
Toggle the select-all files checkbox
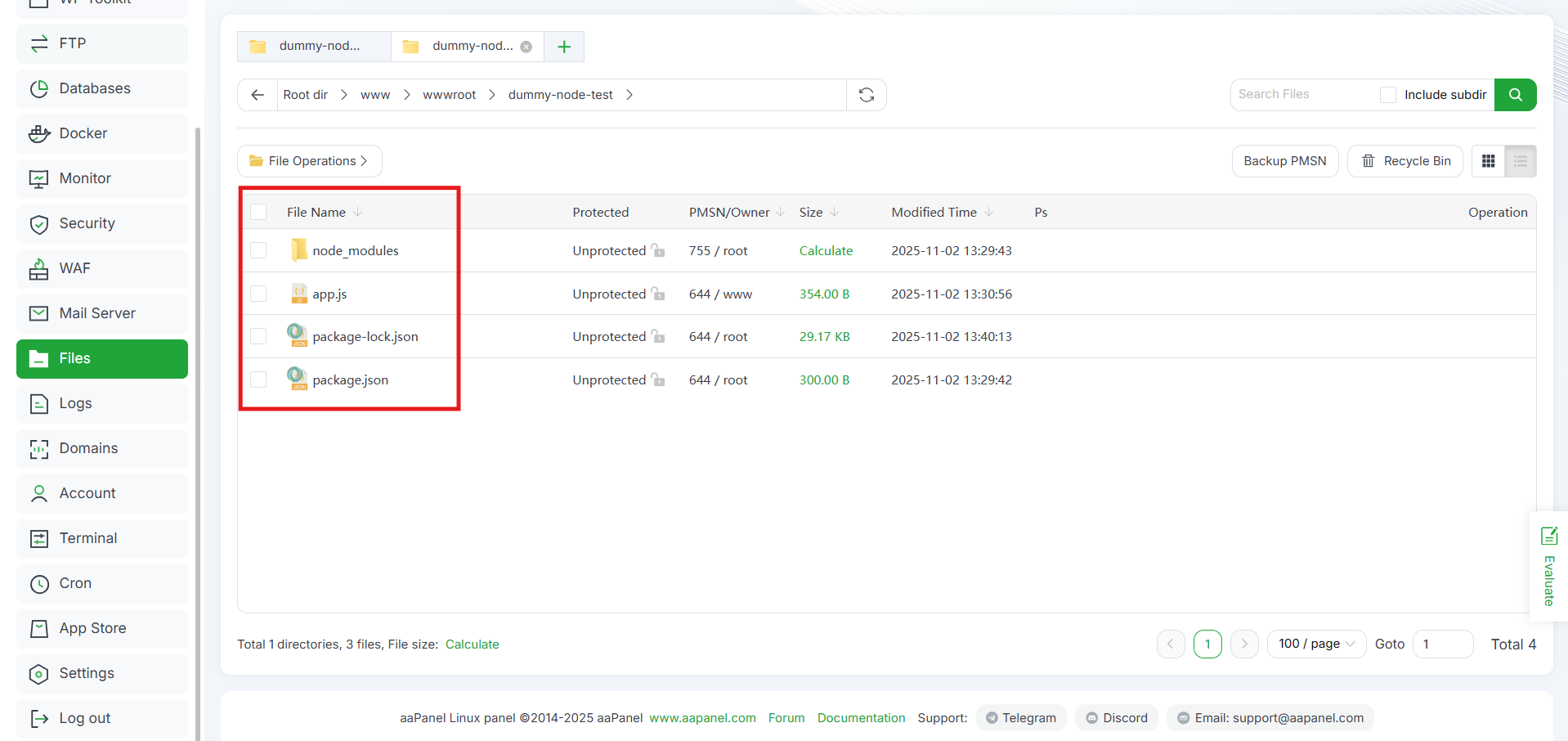point(258,212)
